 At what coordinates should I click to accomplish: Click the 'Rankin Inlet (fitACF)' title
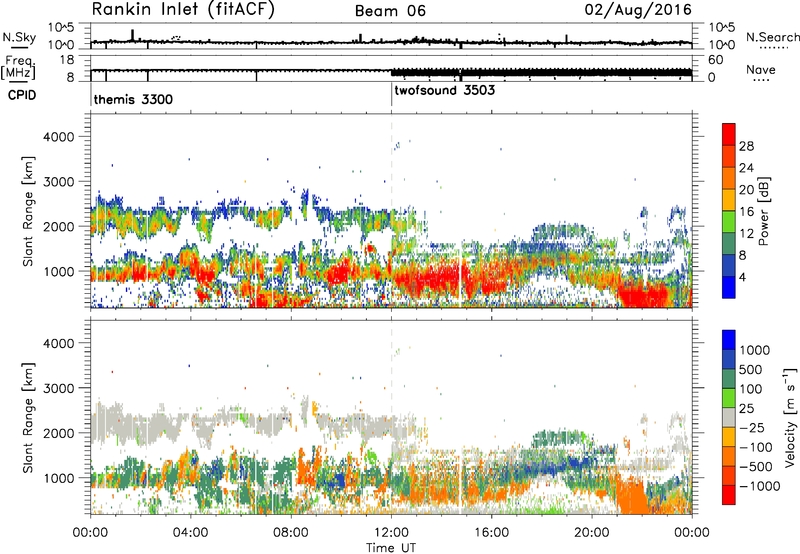[183, 10]
